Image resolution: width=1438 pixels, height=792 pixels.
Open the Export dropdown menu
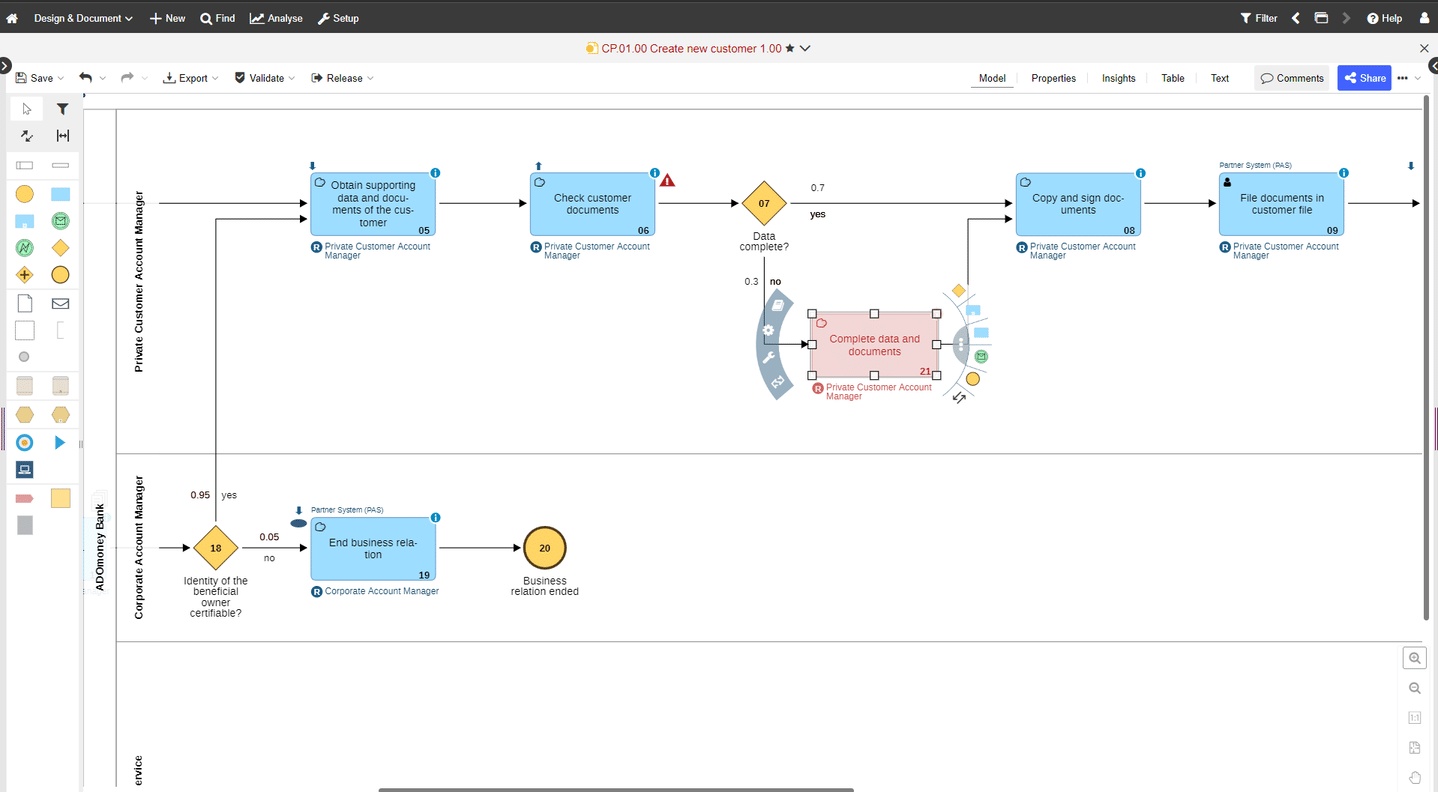(191, 78)
